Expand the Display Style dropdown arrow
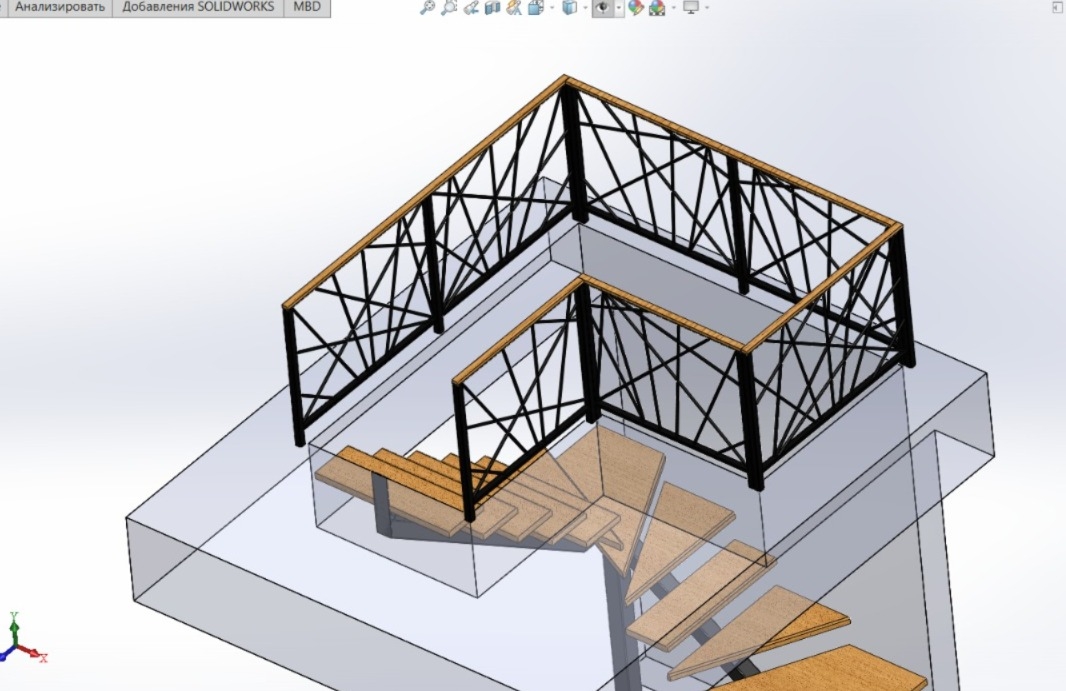Screen dimensions: 1066x691 [x=584, y=8]
